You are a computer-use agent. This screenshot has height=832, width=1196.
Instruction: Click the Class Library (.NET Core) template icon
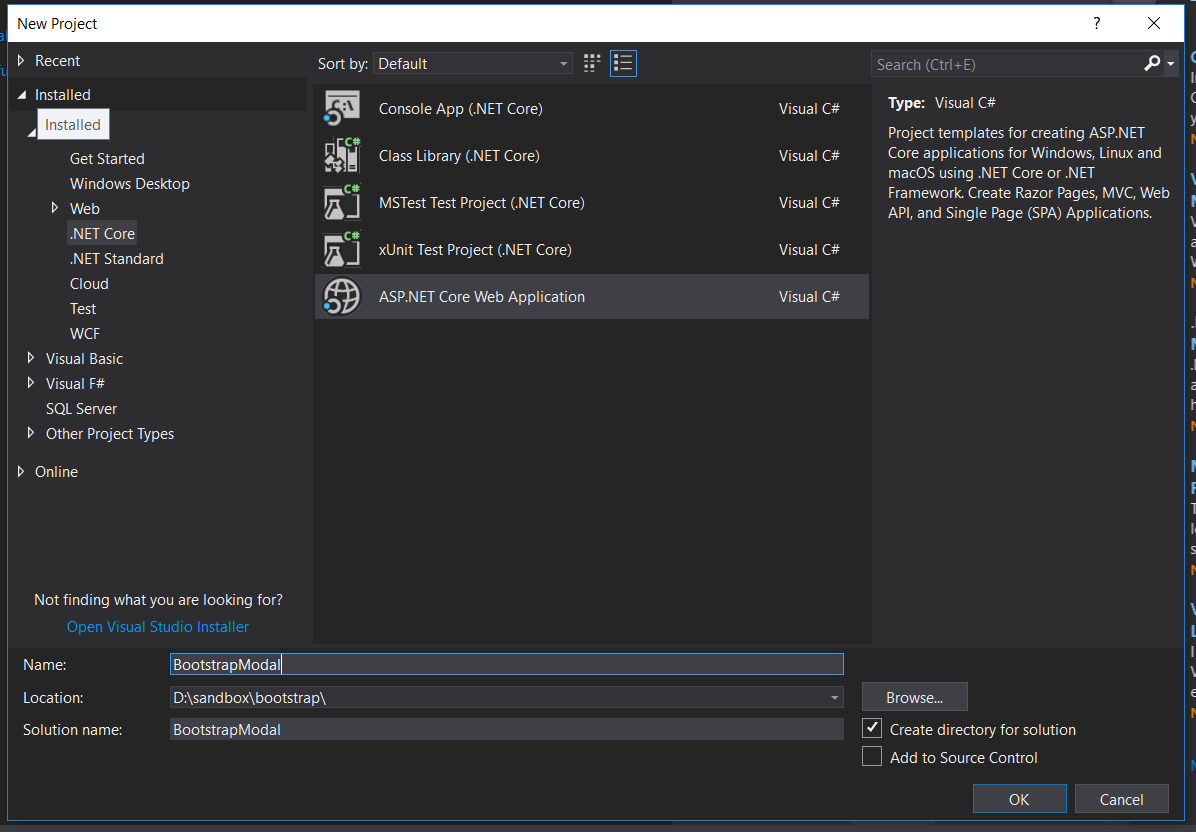click(x=342, y=156)
